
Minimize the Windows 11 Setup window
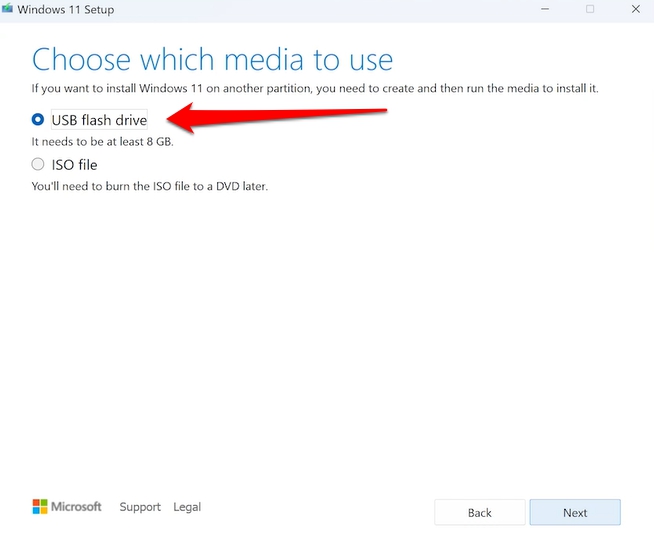pyautogui.click(x=545, y=9)
